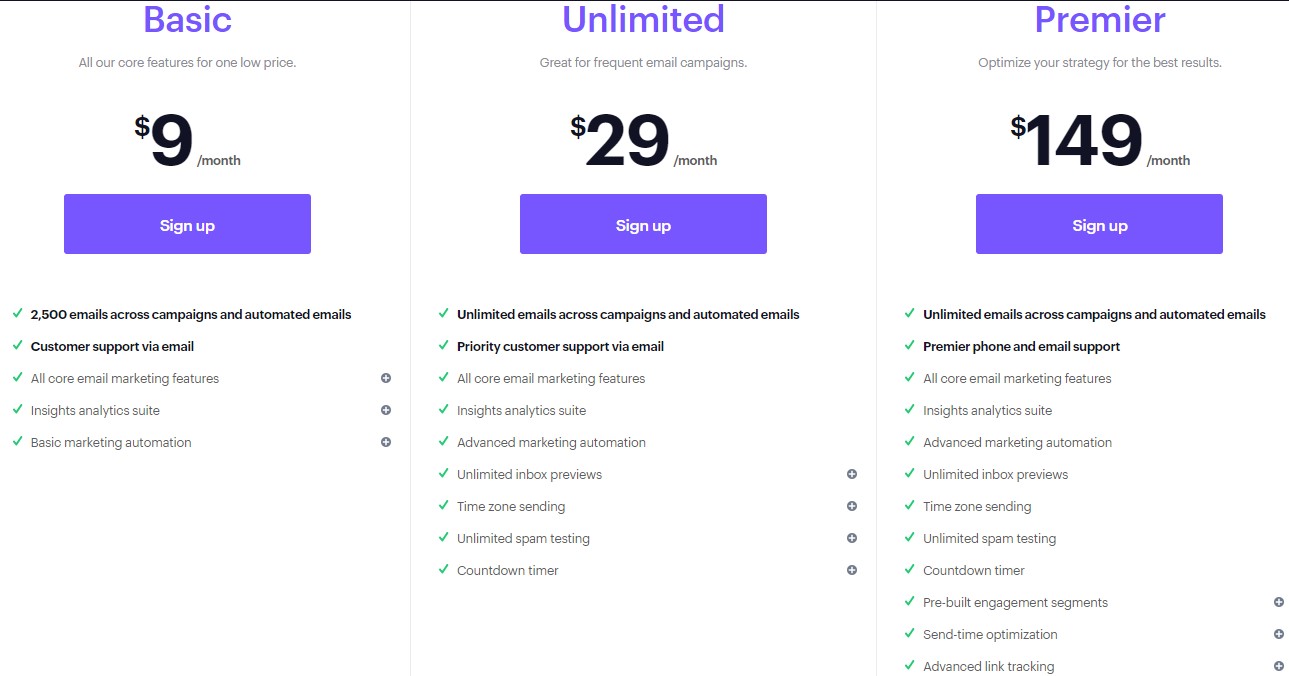The image size is (1289, 676).
Task: Click the Basic plan heading
Action: (x=187, y=19)
